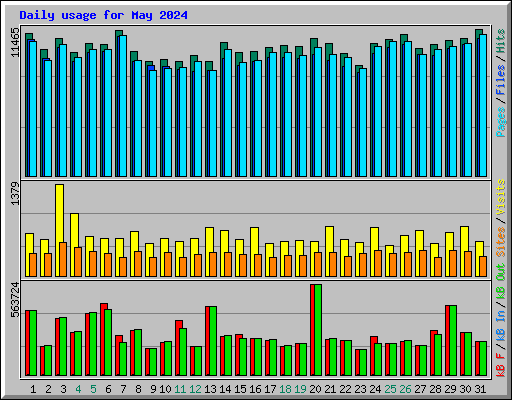Select day label 22 on the x-axis
This screenshot has width=512, height=400.
tap(345, 389)
